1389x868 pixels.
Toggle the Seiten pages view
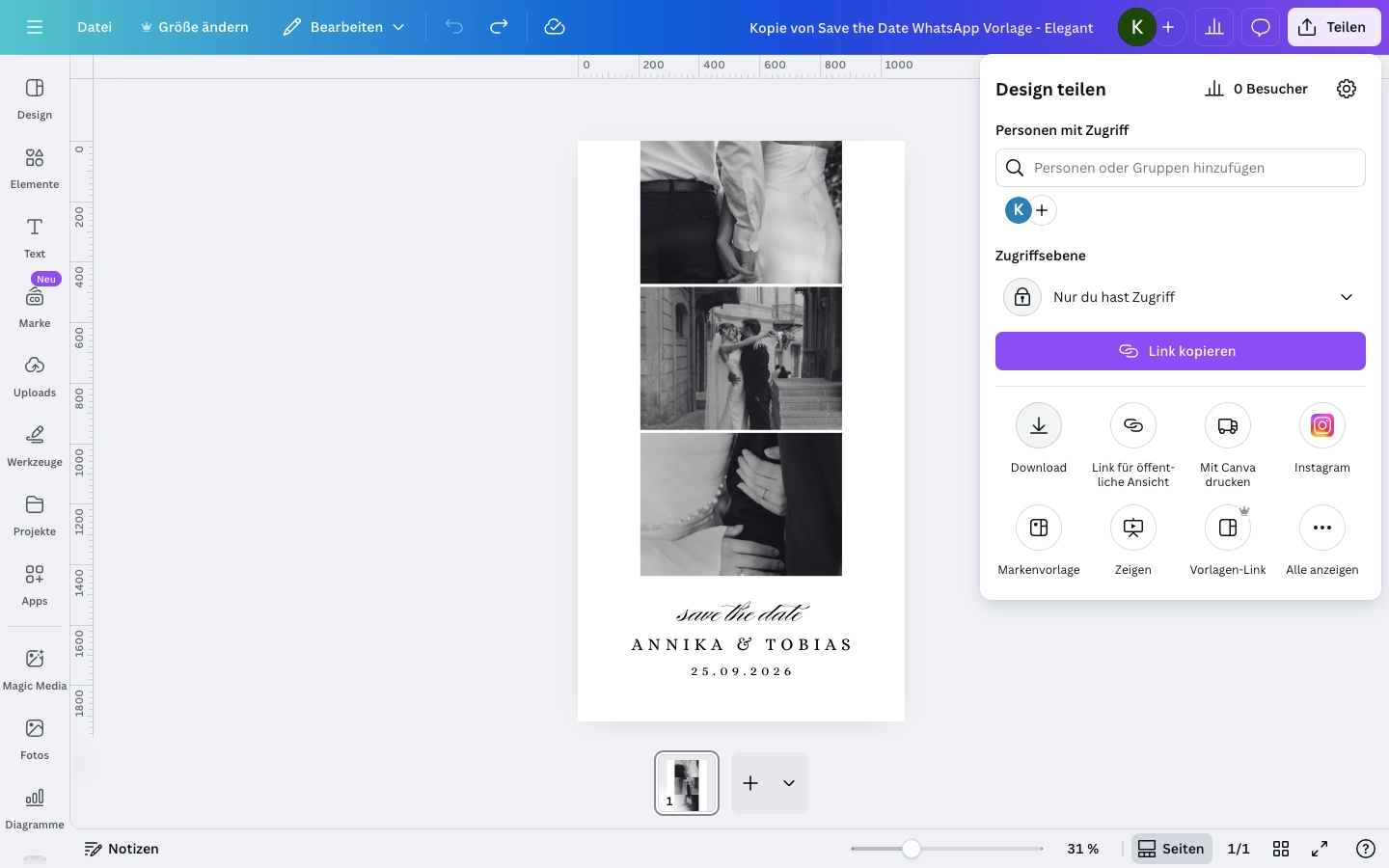1171,849
